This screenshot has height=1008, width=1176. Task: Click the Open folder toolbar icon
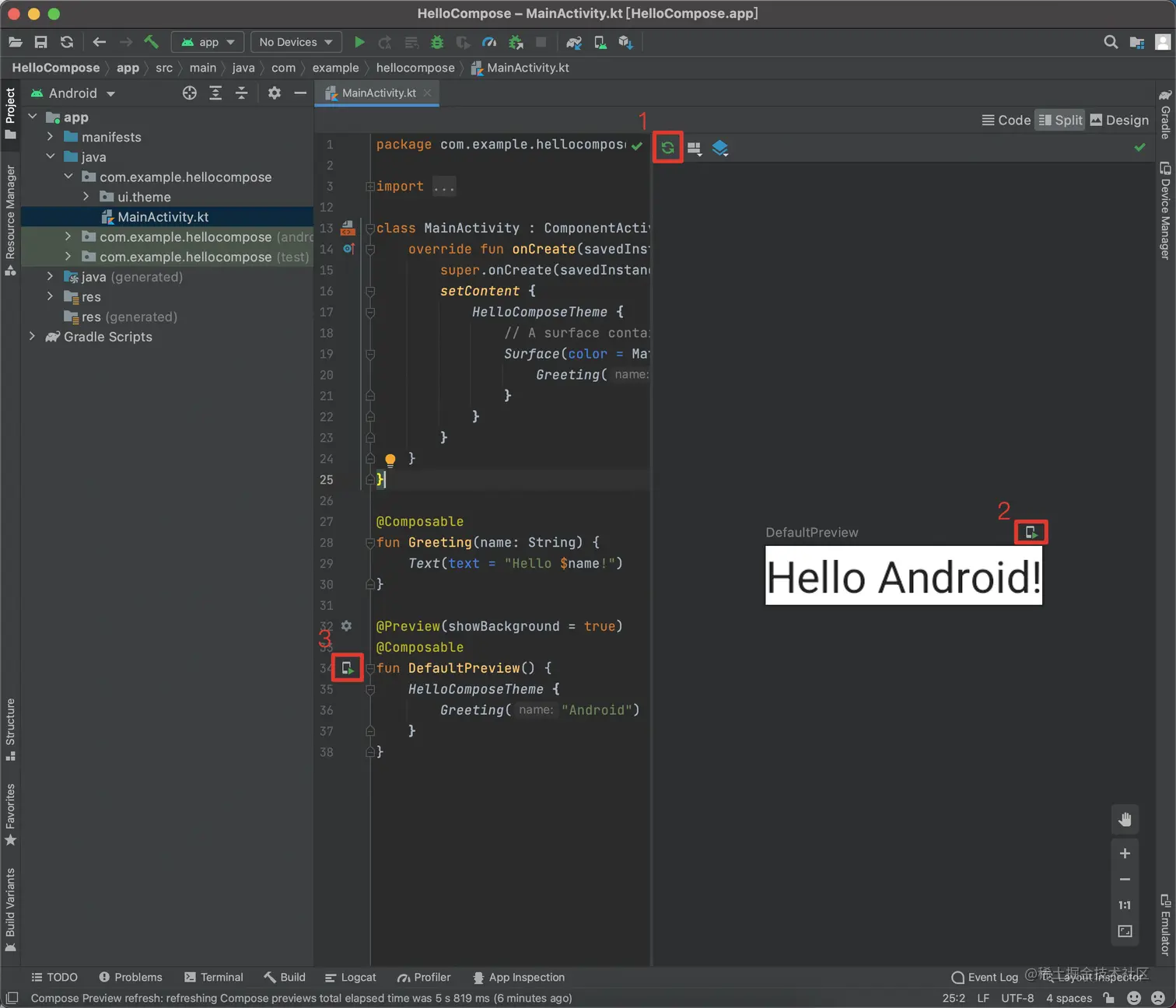[x=16, y=42]
